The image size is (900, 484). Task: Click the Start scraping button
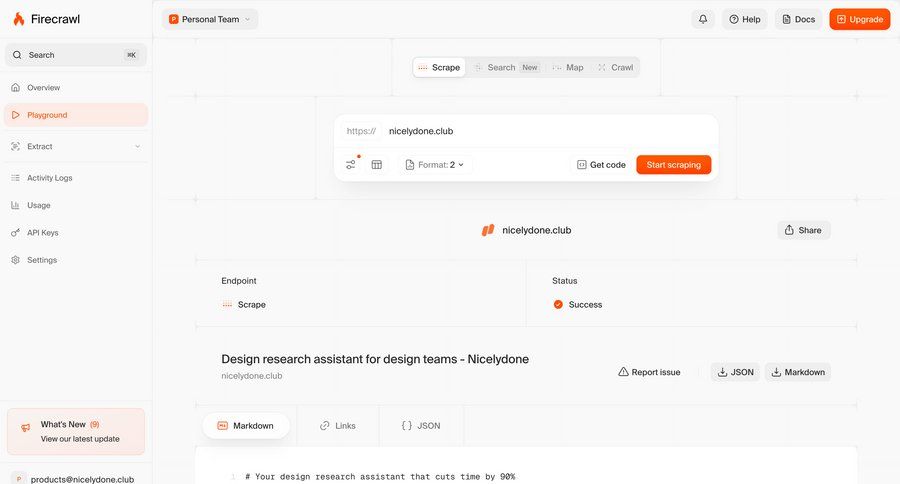(673, 165)
